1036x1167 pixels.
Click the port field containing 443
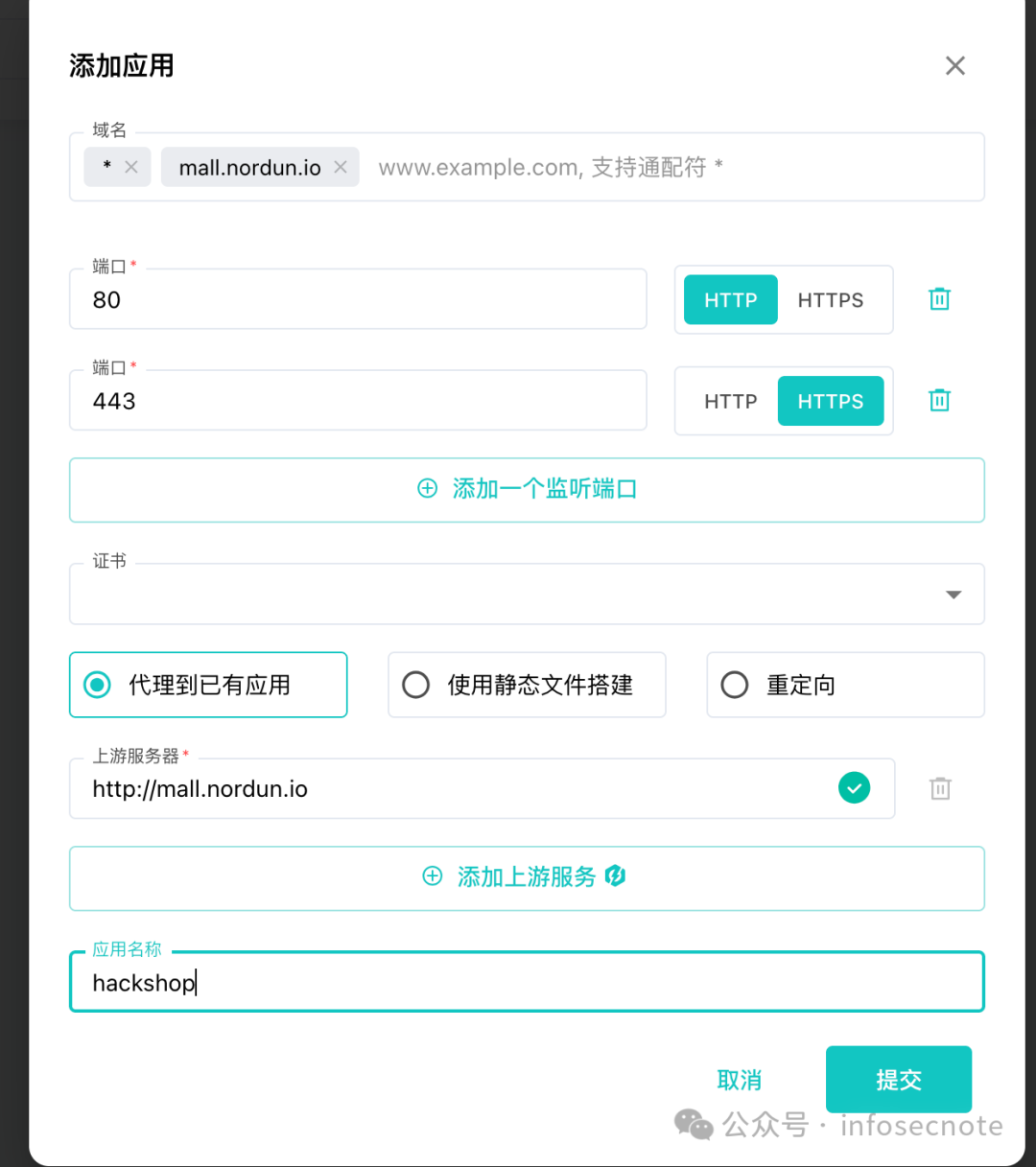pyautogui.click(x=358, y=401)
